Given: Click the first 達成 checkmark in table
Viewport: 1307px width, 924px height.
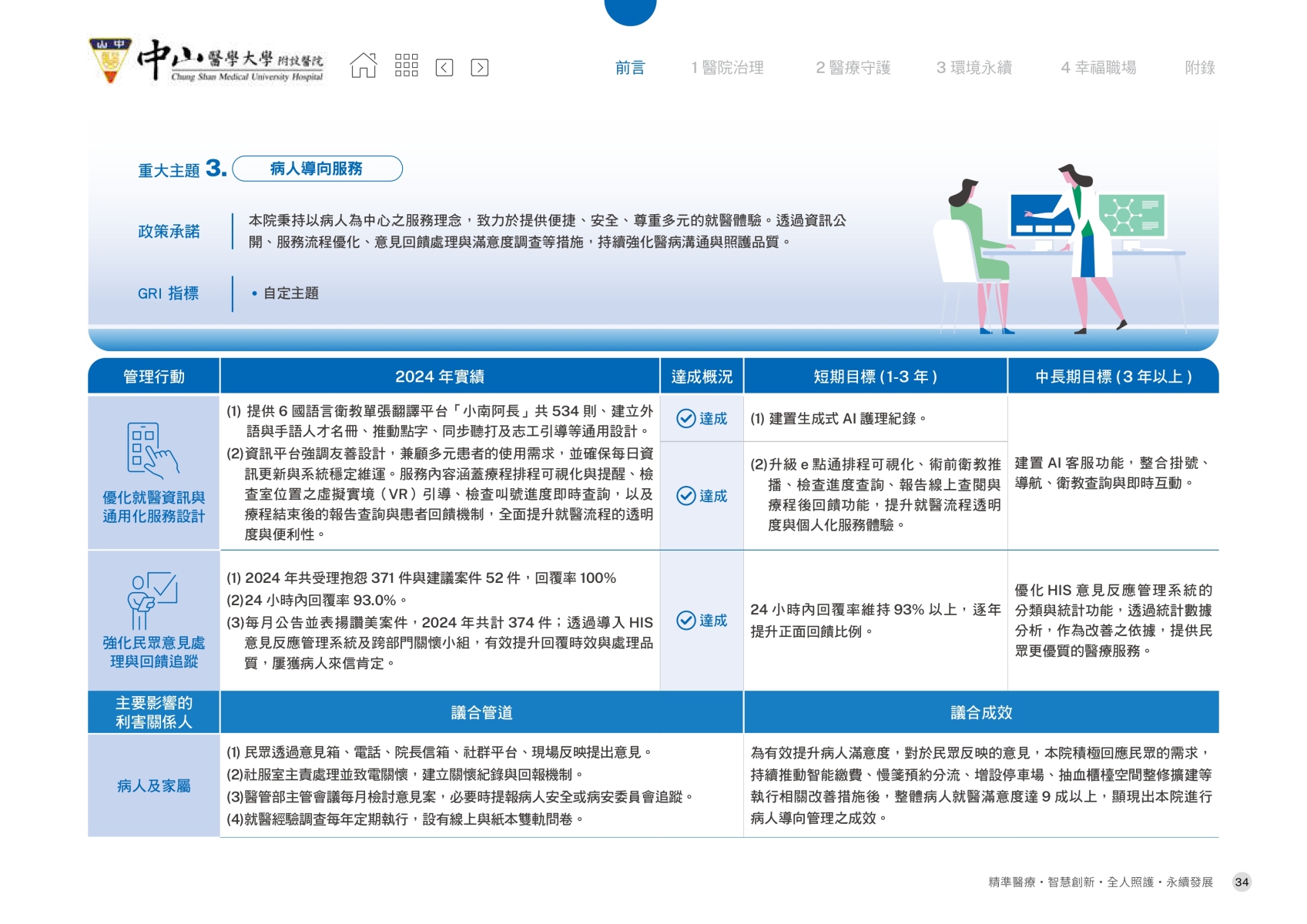Looking at the screenshot, I should click(686, 418).
